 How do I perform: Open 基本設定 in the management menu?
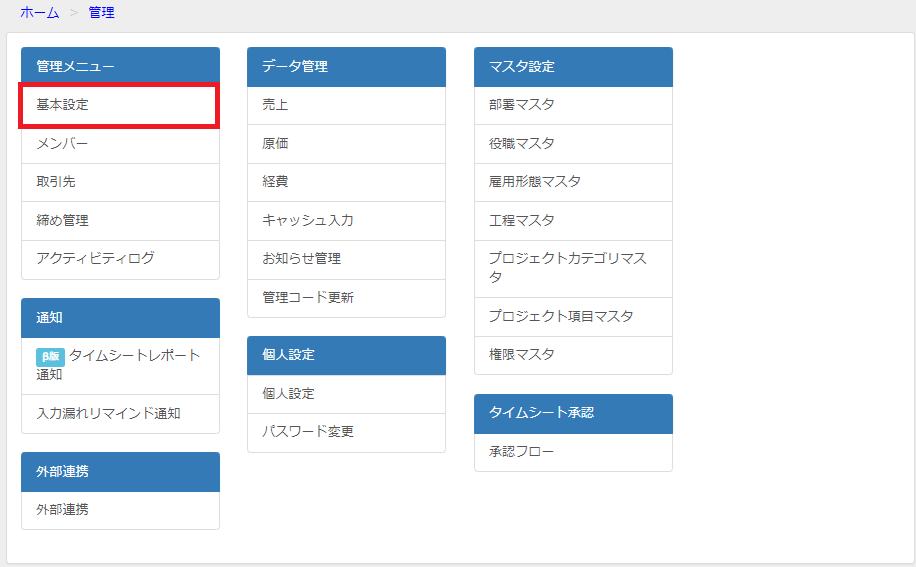(x=120, y=105)
